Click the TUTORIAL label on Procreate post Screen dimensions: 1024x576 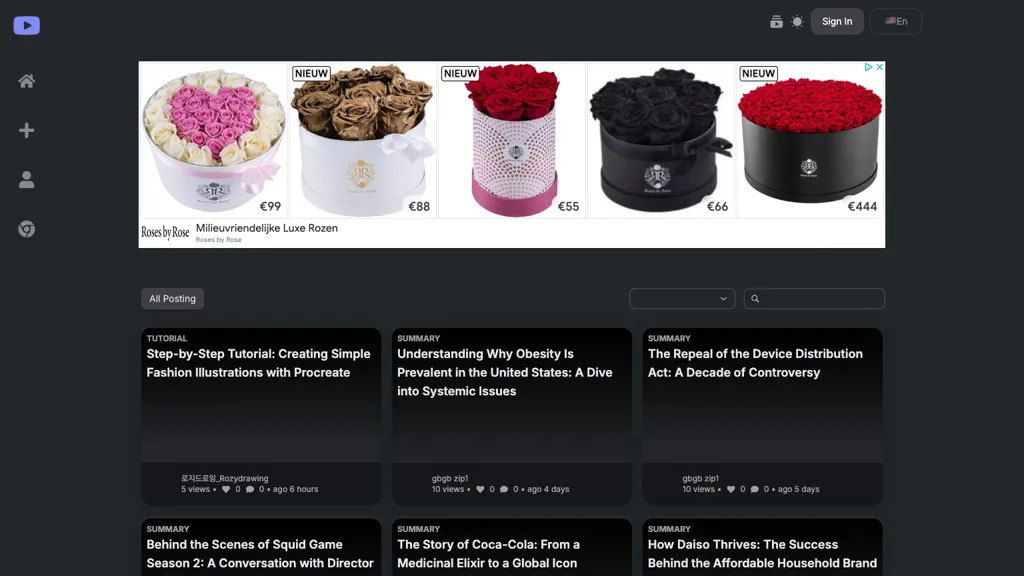[167, 338]
